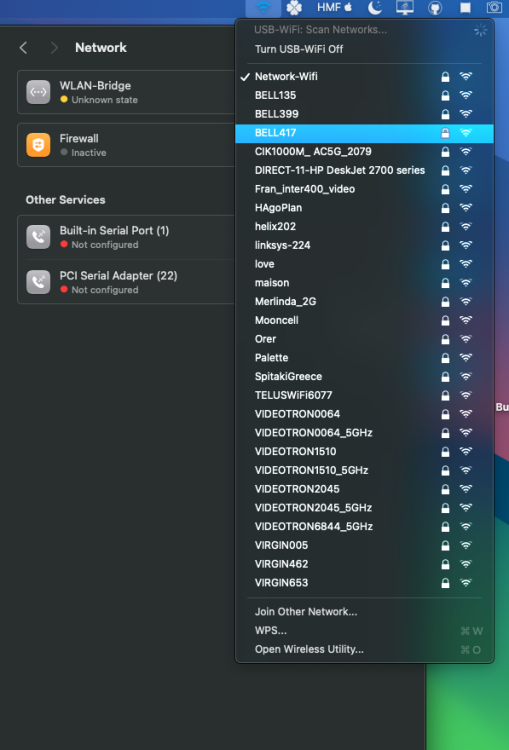Open the crescent moon menu bar icon
Viewport: 509px width, 750px height.
[375, 7]
